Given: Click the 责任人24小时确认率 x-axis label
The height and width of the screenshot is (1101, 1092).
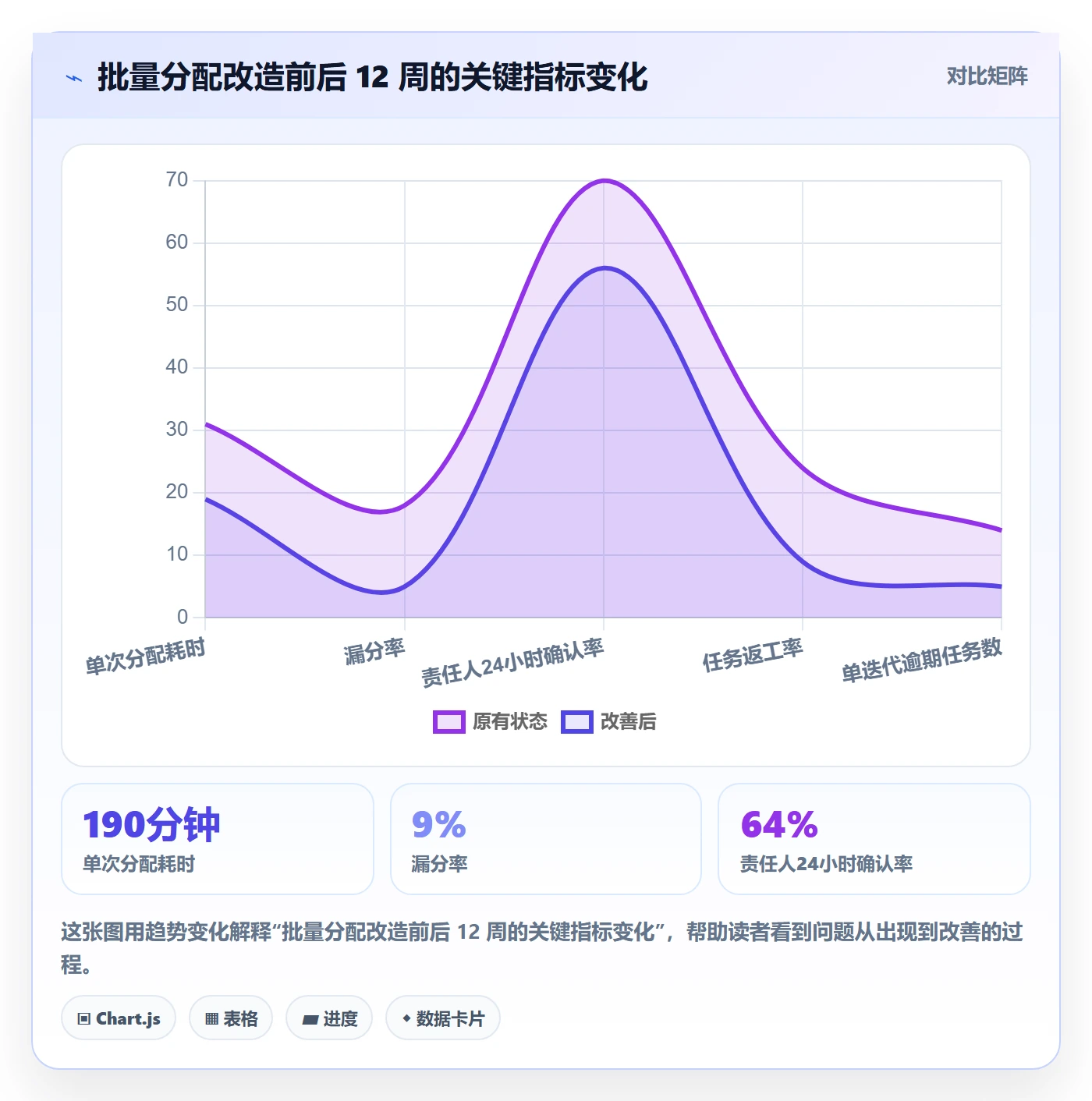Looking at the screenshot, I should click(512, 662).
